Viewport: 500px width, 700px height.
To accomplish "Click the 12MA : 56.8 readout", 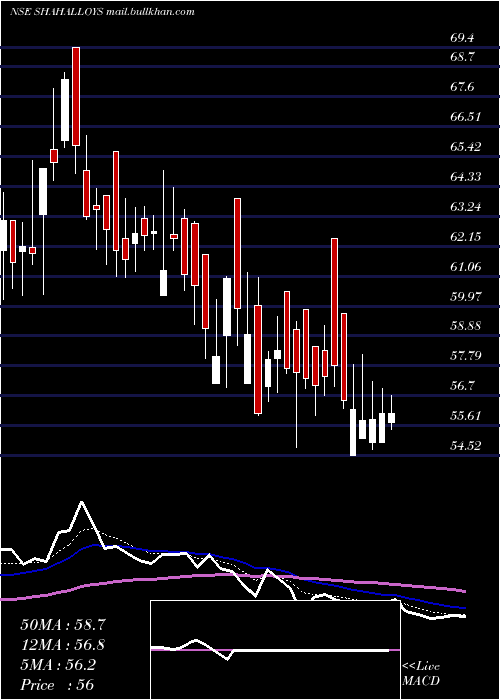I will (x=63, y=645).
